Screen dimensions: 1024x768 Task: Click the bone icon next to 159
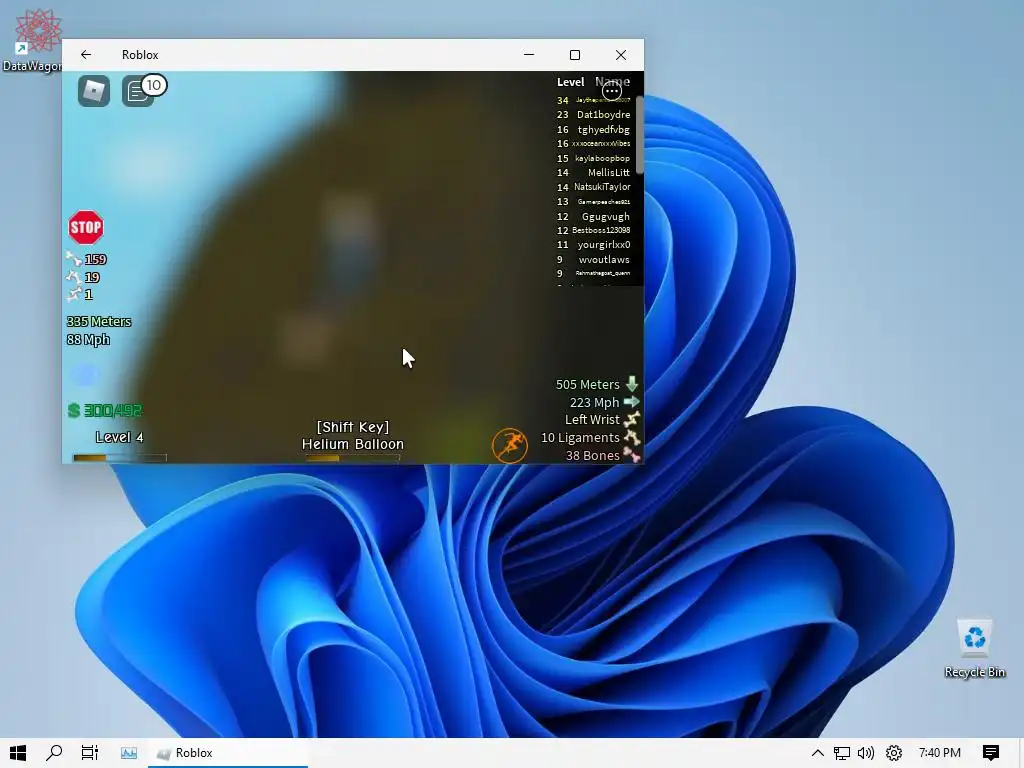pyautogui.click(x=74, y=259)
